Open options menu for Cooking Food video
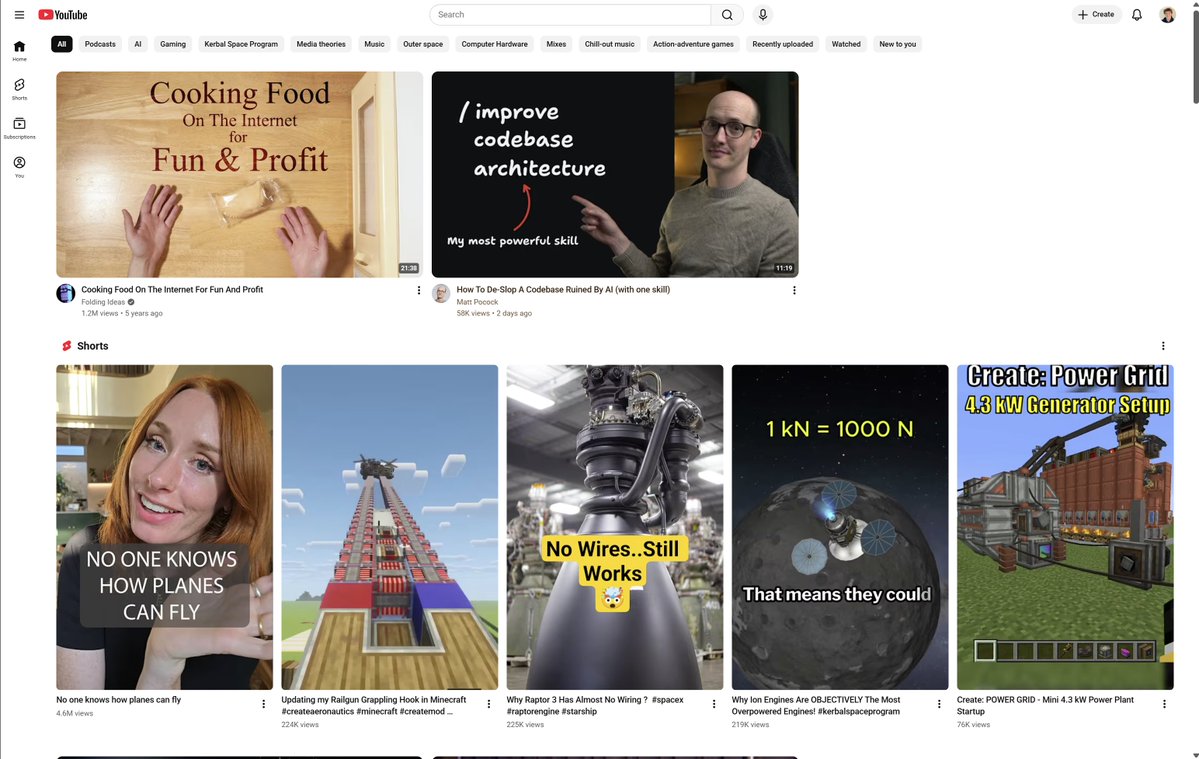 pos(418,290)
